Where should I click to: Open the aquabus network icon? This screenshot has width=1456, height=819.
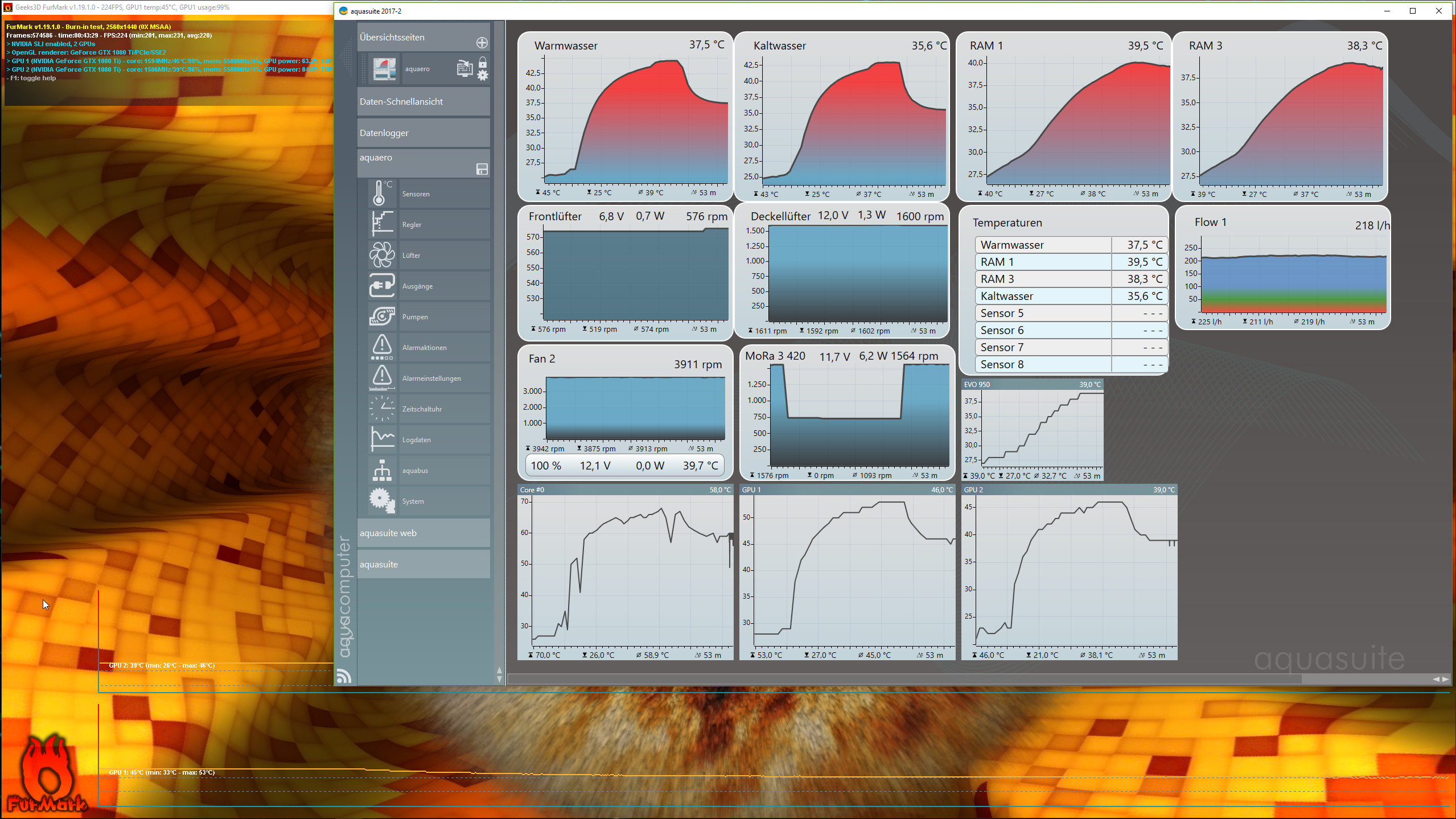pyautogui.click(x=381, y=470)
